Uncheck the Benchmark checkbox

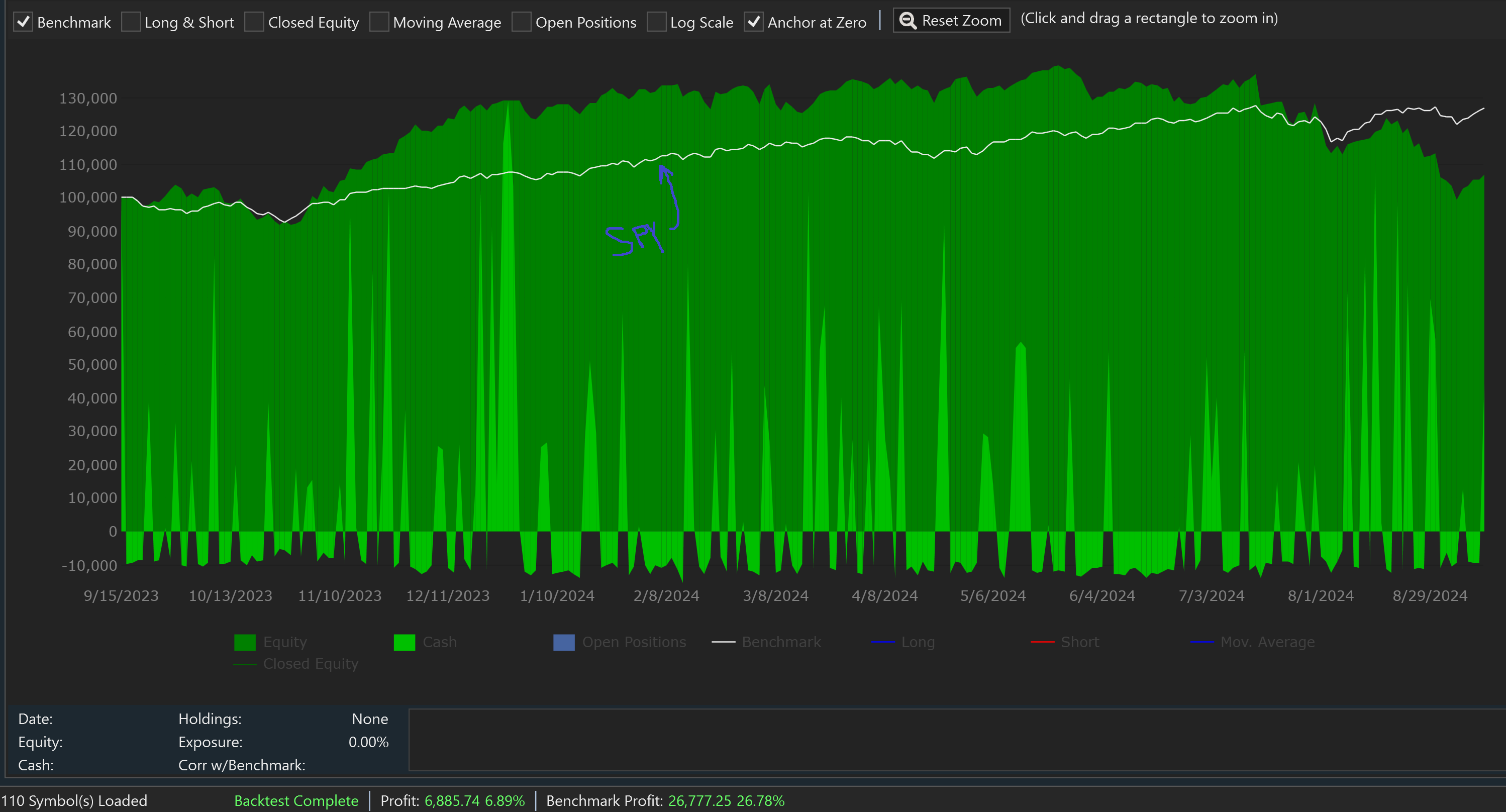pyautogui.click(x=24, y=22)
